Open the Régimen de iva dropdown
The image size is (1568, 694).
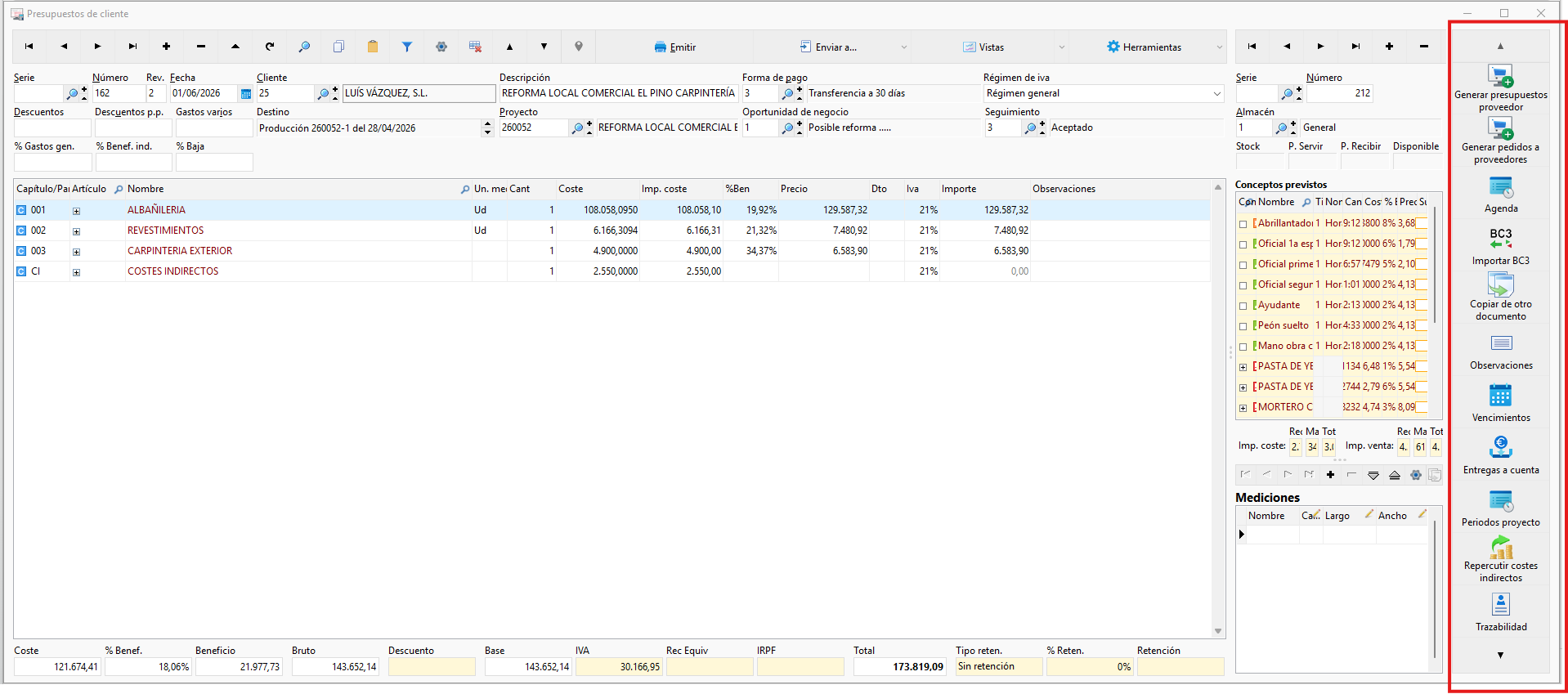click(x=1216, y=94)
